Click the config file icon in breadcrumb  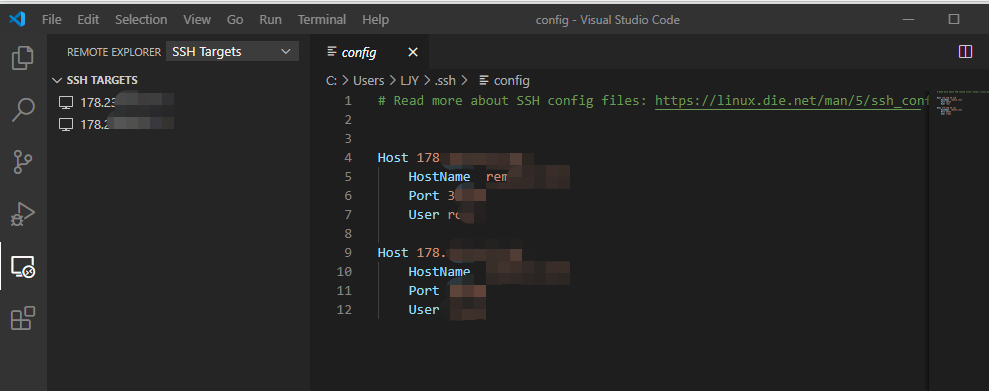pyautogui.click(x=484, y=80)
